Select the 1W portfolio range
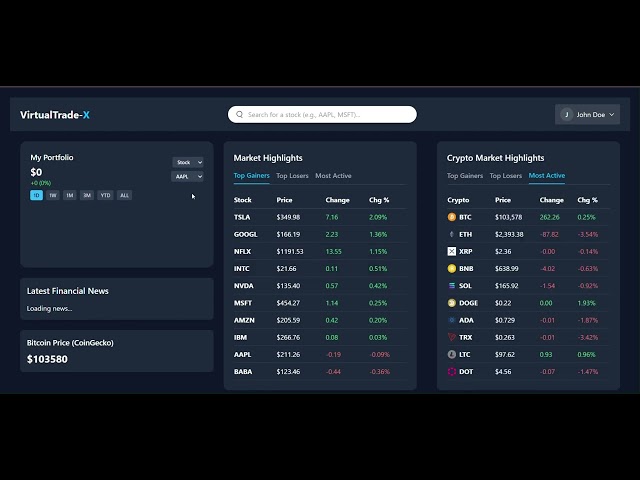640x480 pixels. [53, 195]
